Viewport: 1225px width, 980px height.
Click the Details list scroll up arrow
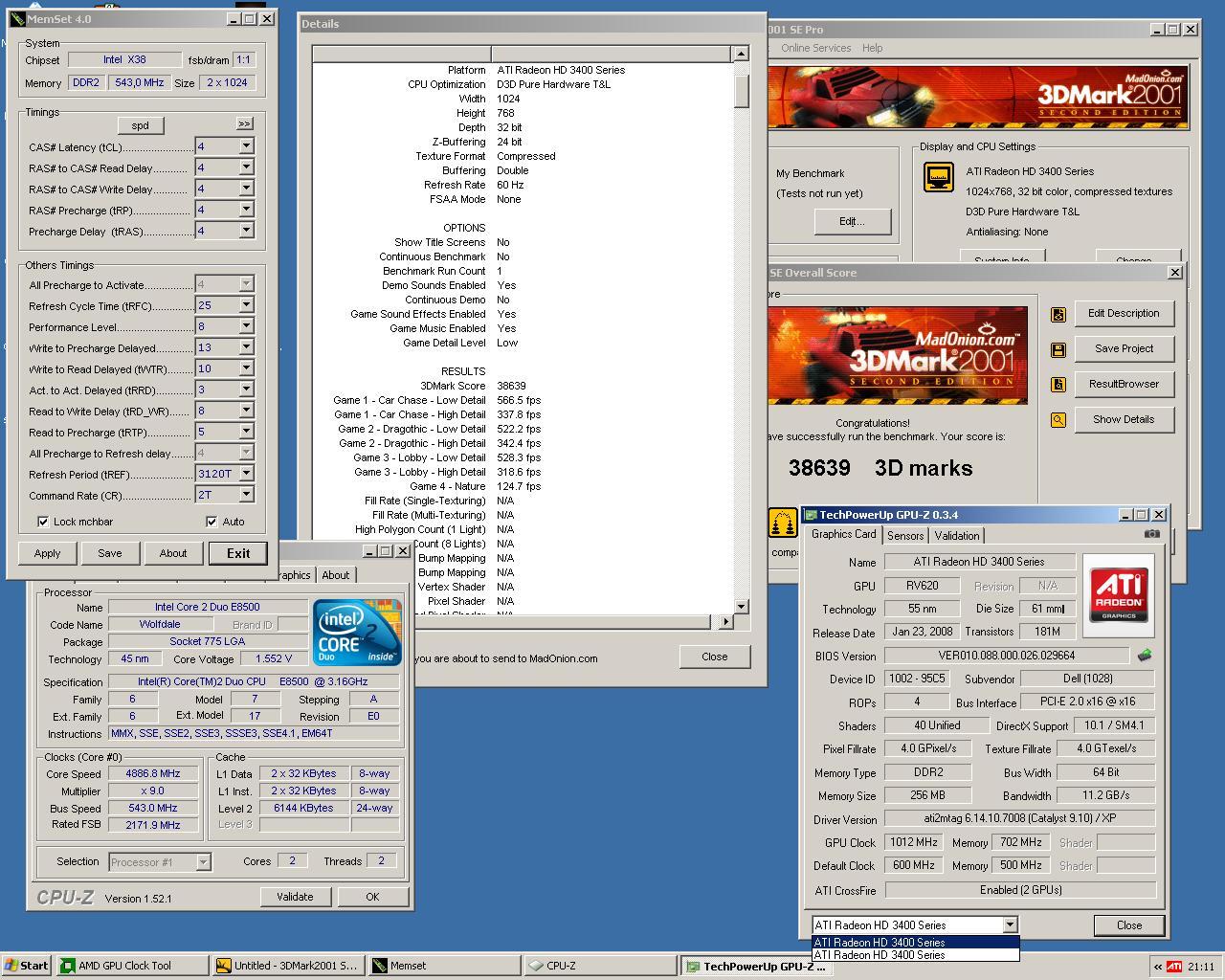point(741,54)
